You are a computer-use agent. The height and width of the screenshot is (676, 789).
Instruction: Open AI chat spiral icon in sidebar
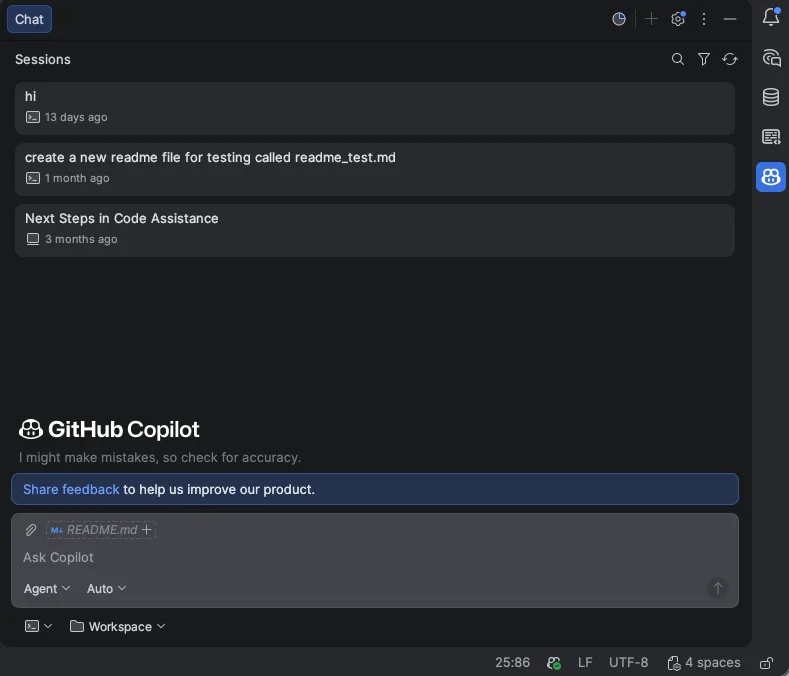point(771,58)
